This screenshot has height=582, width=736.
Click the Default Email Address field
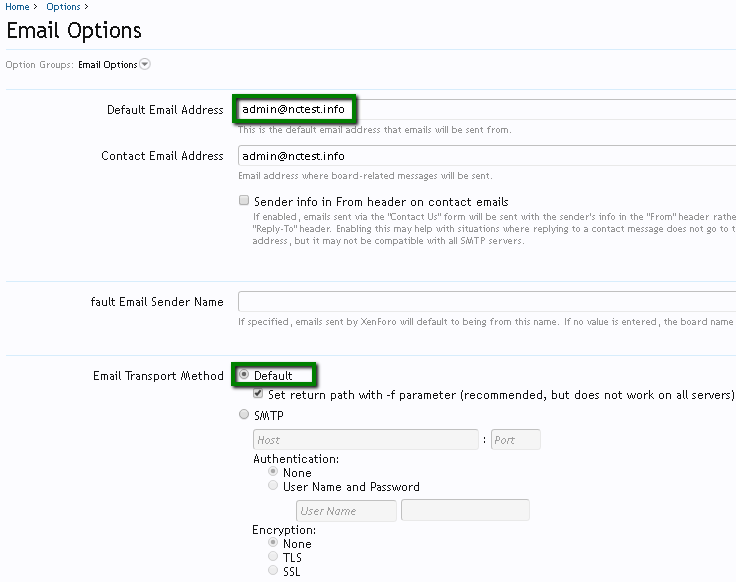click(487, 109)
